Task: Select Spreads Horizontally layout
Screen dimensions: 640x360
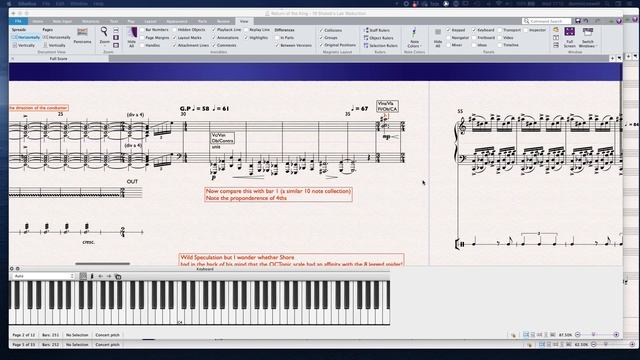Action: coord(26,37)
